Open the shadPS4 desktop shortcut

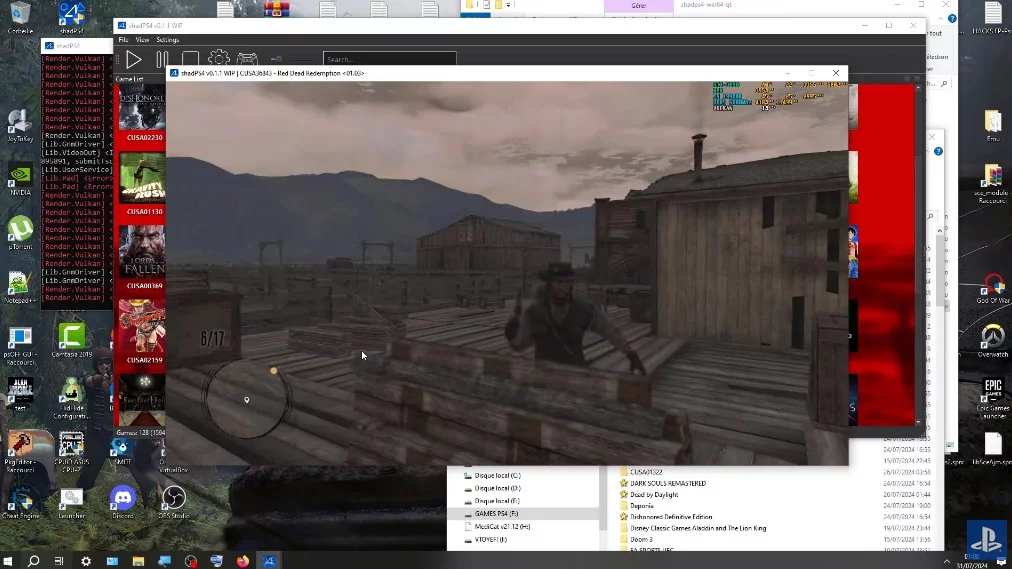point(72,18)
